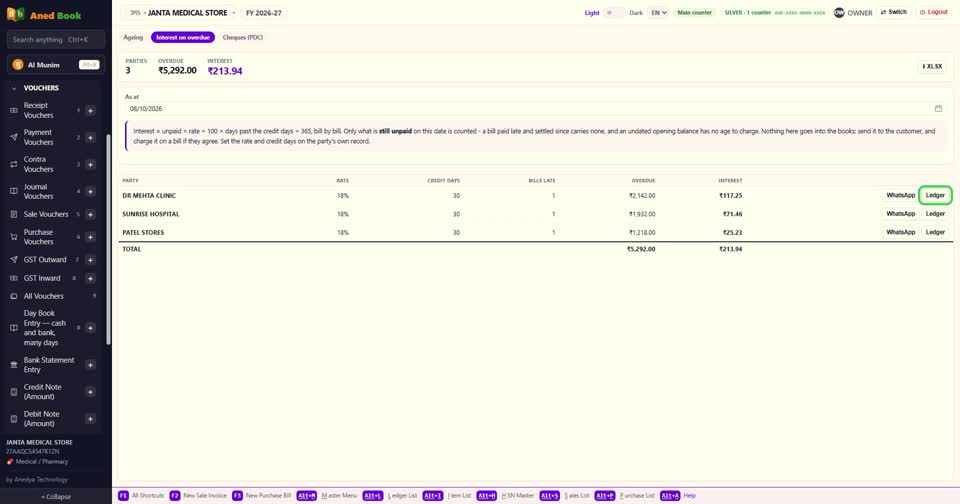Screen dimensions: 960x504
Task: Open the EN language dropdown
Action: point(658,12)
